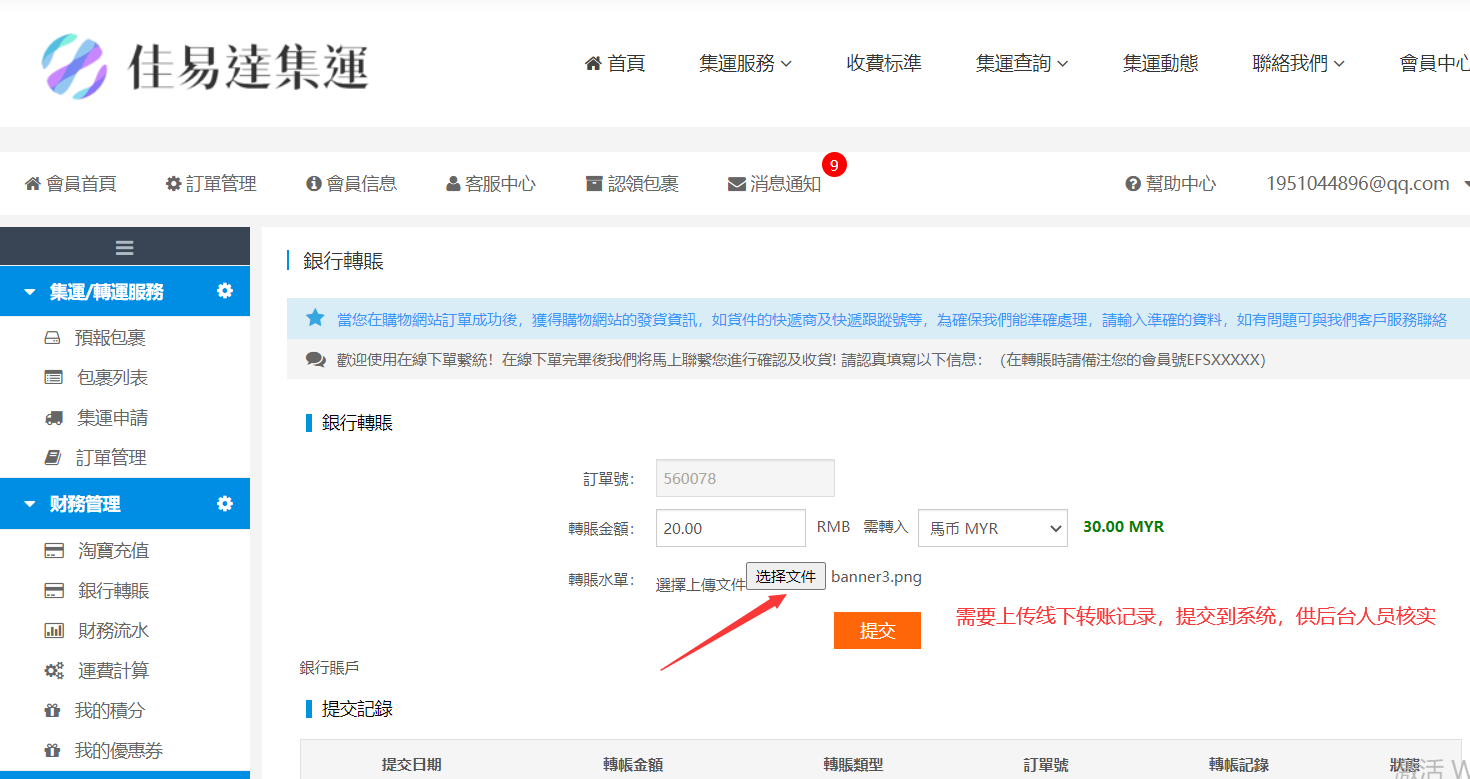Click gear icon beside 財務管理
Screen dimensions: 1470x779
click(225, 503)
